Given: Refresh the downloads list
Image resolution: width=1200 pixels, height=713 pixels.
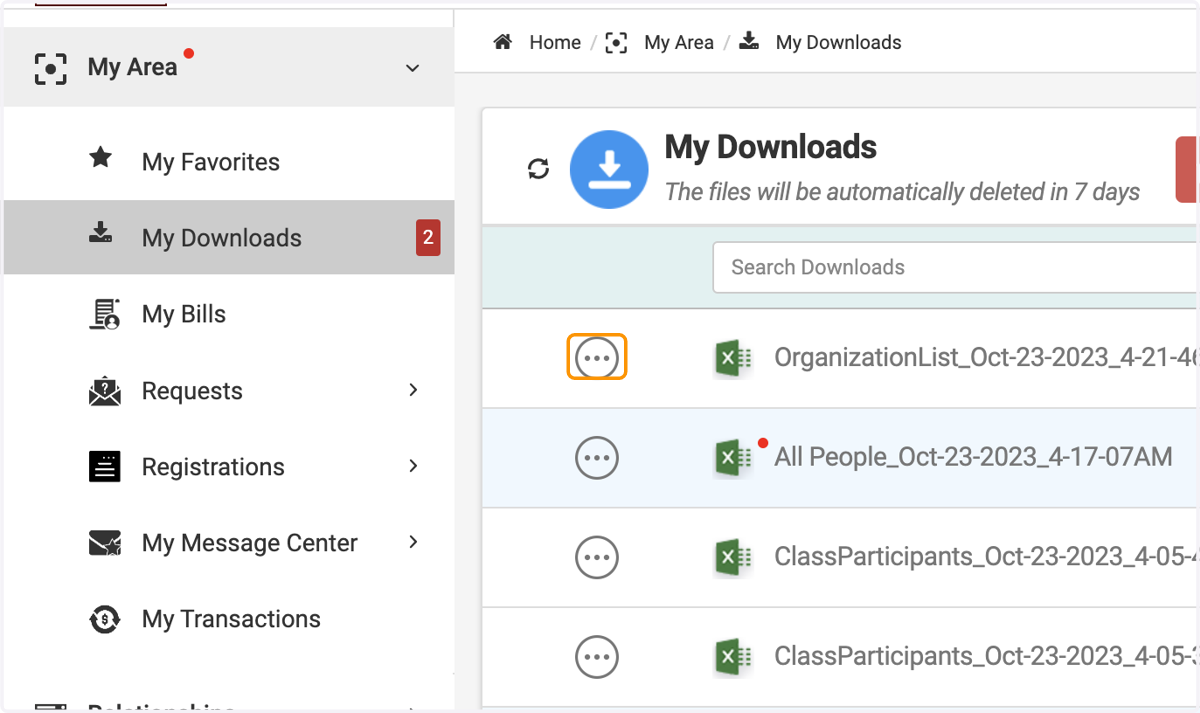Looking at the screenshot, I should [538, 169].
